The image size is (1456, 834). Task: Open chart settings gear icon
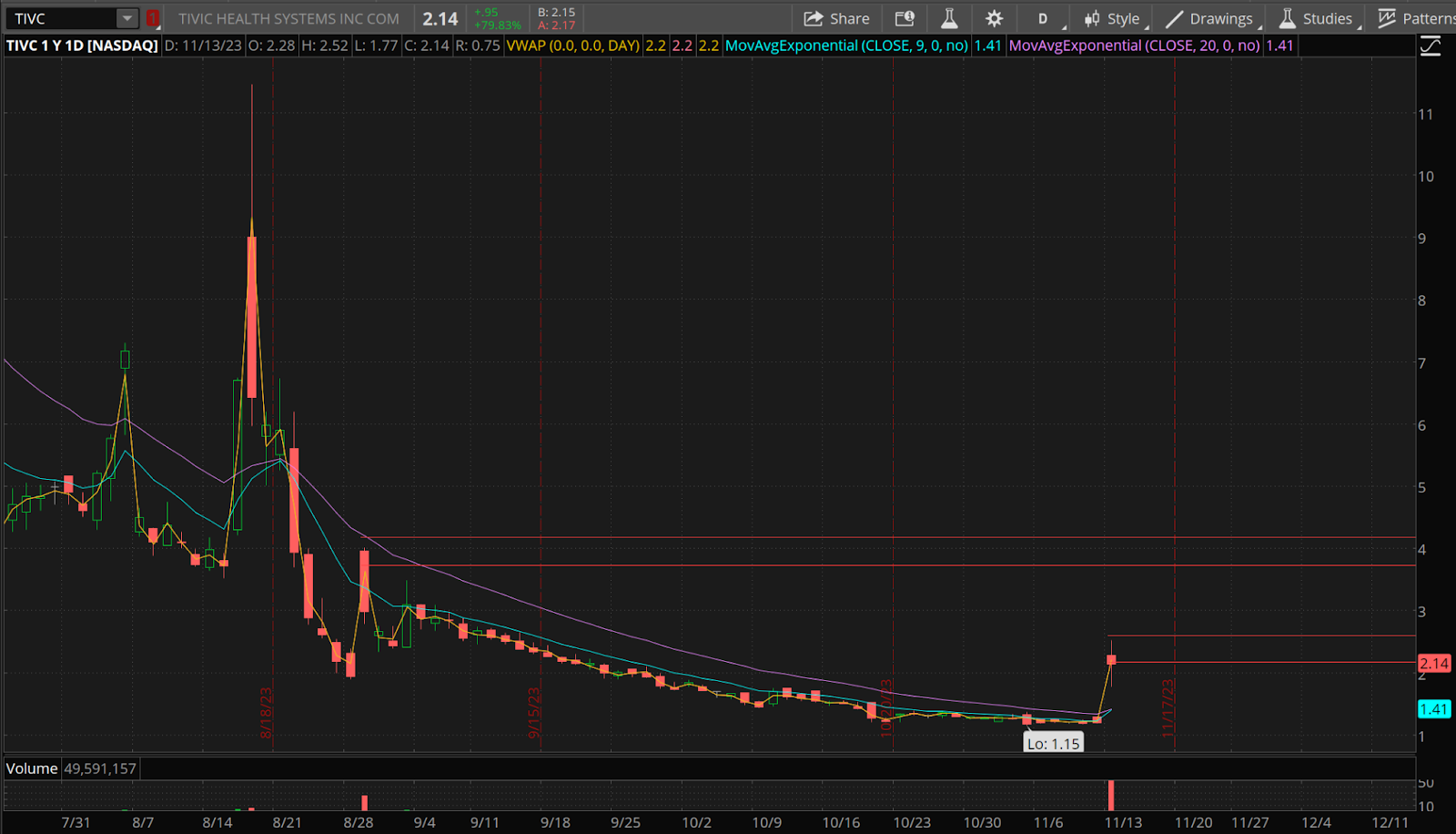994,18
